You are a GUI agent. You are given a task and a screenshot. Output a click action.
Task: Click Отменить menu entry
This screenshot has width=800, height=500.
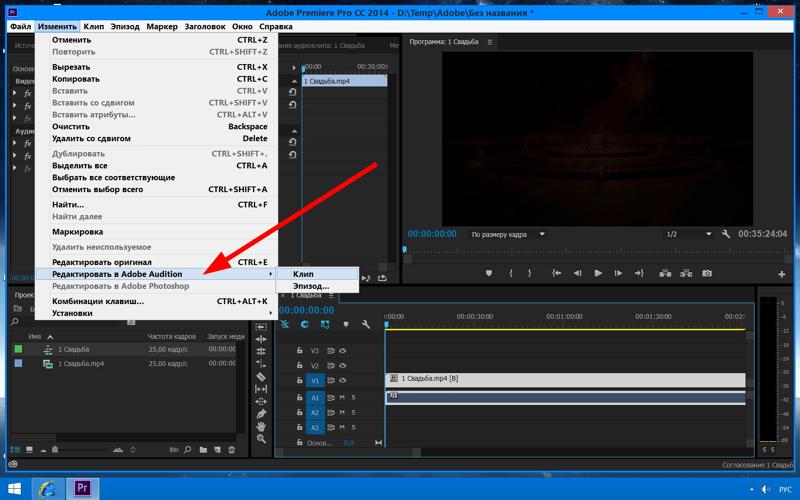point(156,40)
